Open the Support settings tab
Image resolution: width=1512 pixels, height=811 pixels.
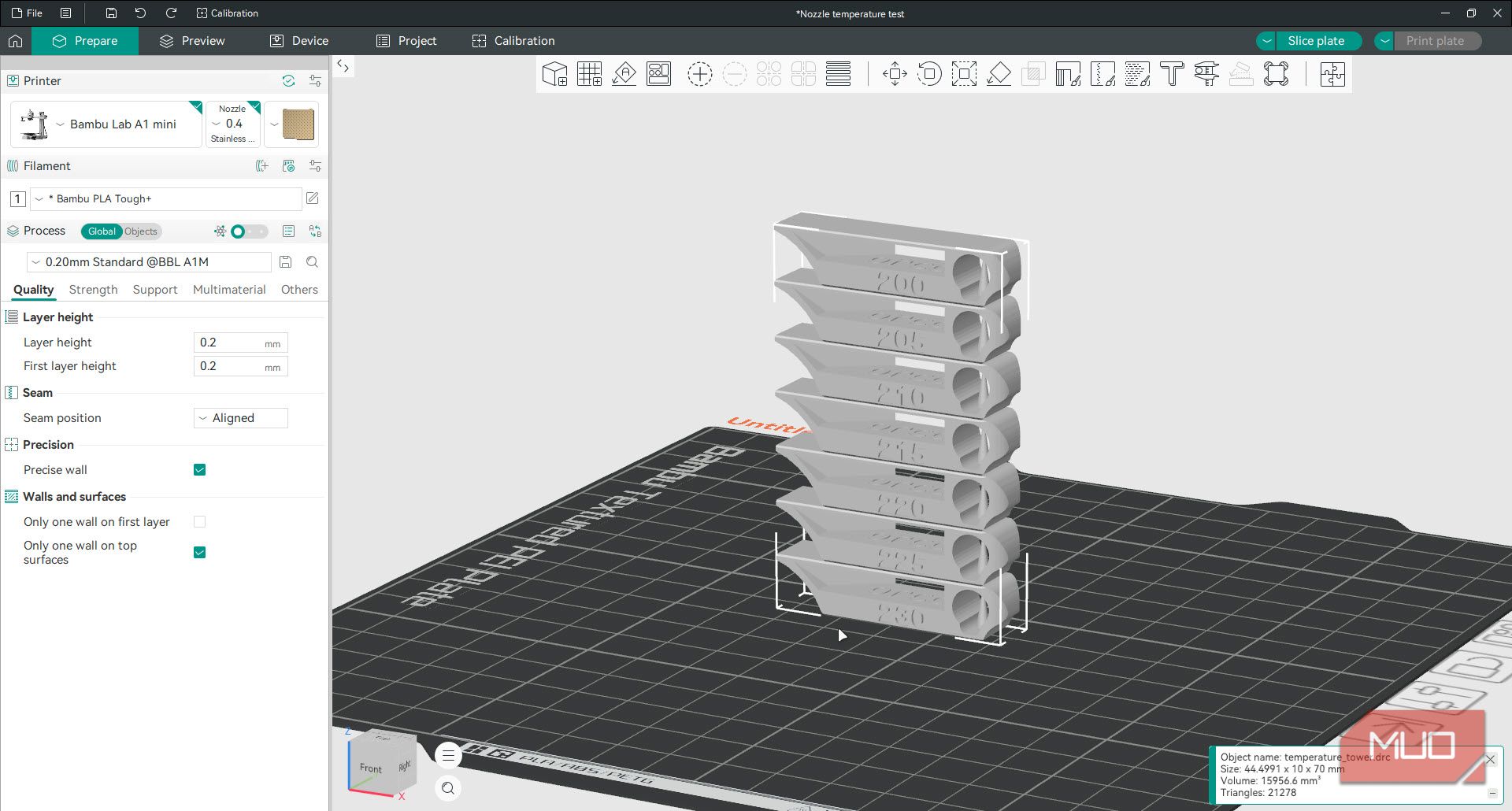[155, 290]
